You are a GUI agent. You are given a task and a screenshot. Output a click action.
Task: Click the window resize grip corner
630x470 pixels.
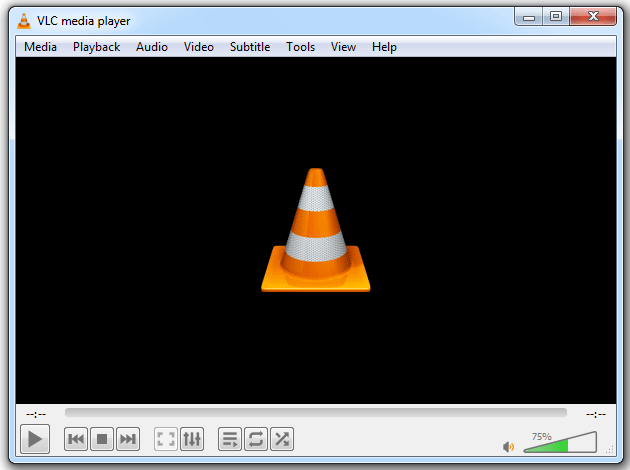[x=610, y=449]
